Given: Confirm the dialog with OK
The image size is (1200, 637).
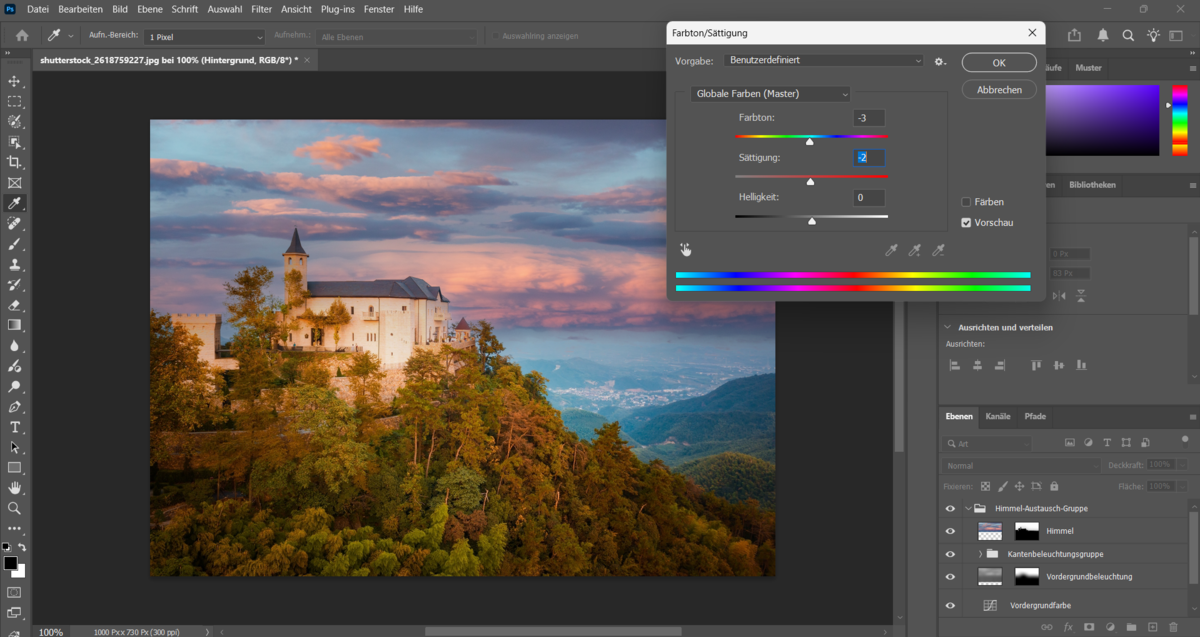Looking at the screenshot, I should click(998, 61).
